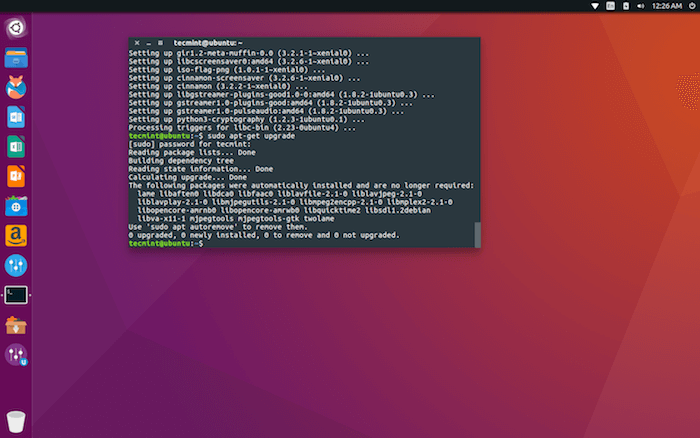Open the tweak tool icon with badge
Screen dimensions: 700x438
[x=16, y=355]
